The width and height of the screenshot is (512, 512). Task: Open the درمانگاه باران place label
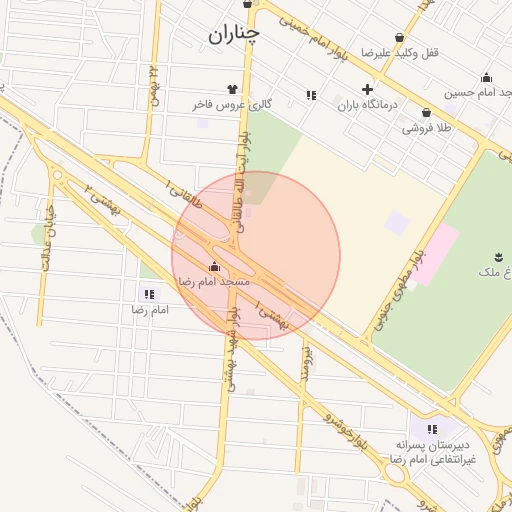pos(367,105)
